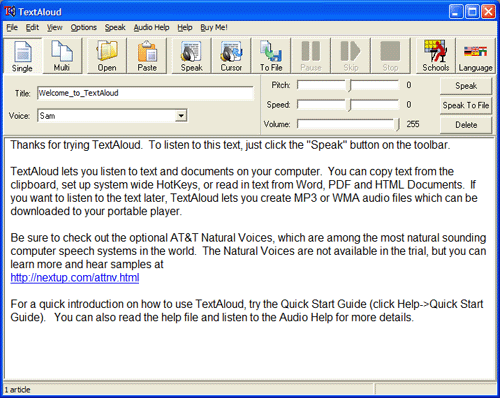The height and width of the screenshot is (398, 500).
Task: Click the Volume value 255
Action: pos(413,124)
